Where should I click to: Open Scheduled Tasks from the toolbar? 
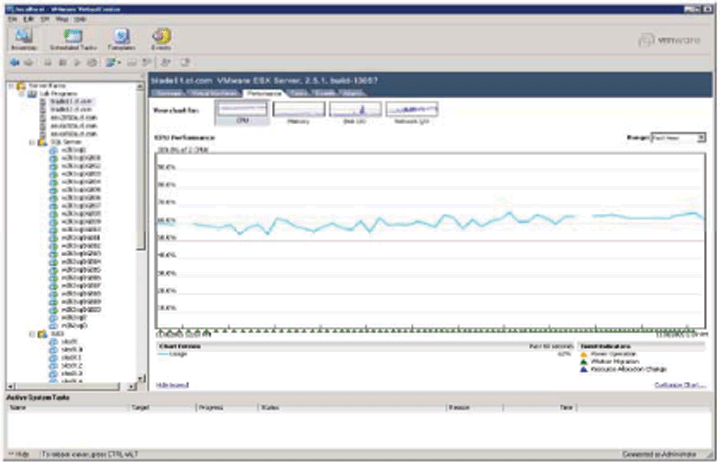(71, 39)
